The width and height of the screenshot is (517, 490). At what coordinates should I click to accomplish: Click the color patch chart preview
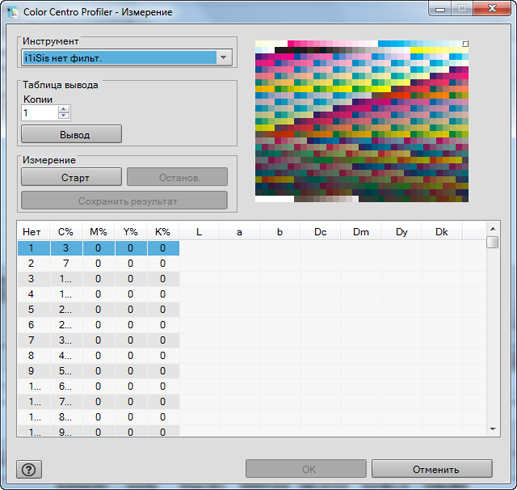point(362,121)
